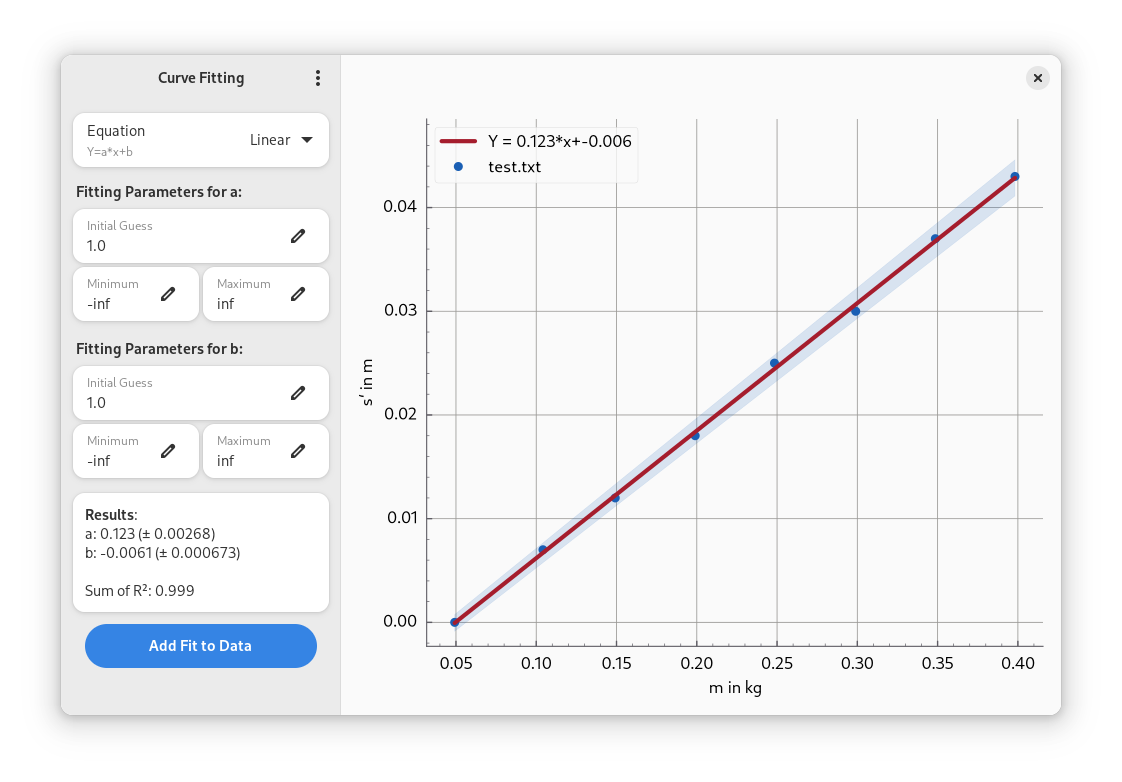
Task: Click the data point at 0.40 kg
Action: [1015, 177]
